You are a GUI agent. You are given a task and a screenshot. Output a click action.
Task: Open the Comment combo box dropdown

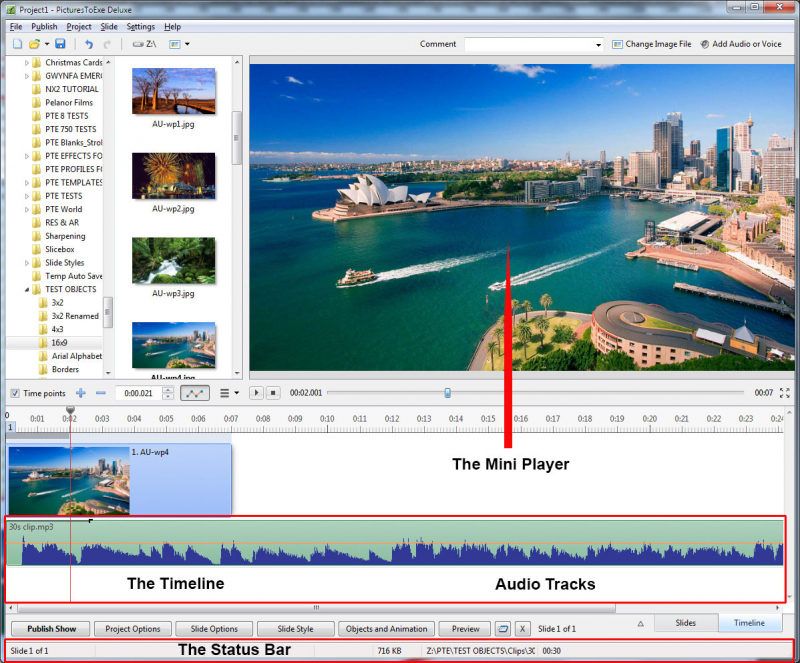click(598, 45)
